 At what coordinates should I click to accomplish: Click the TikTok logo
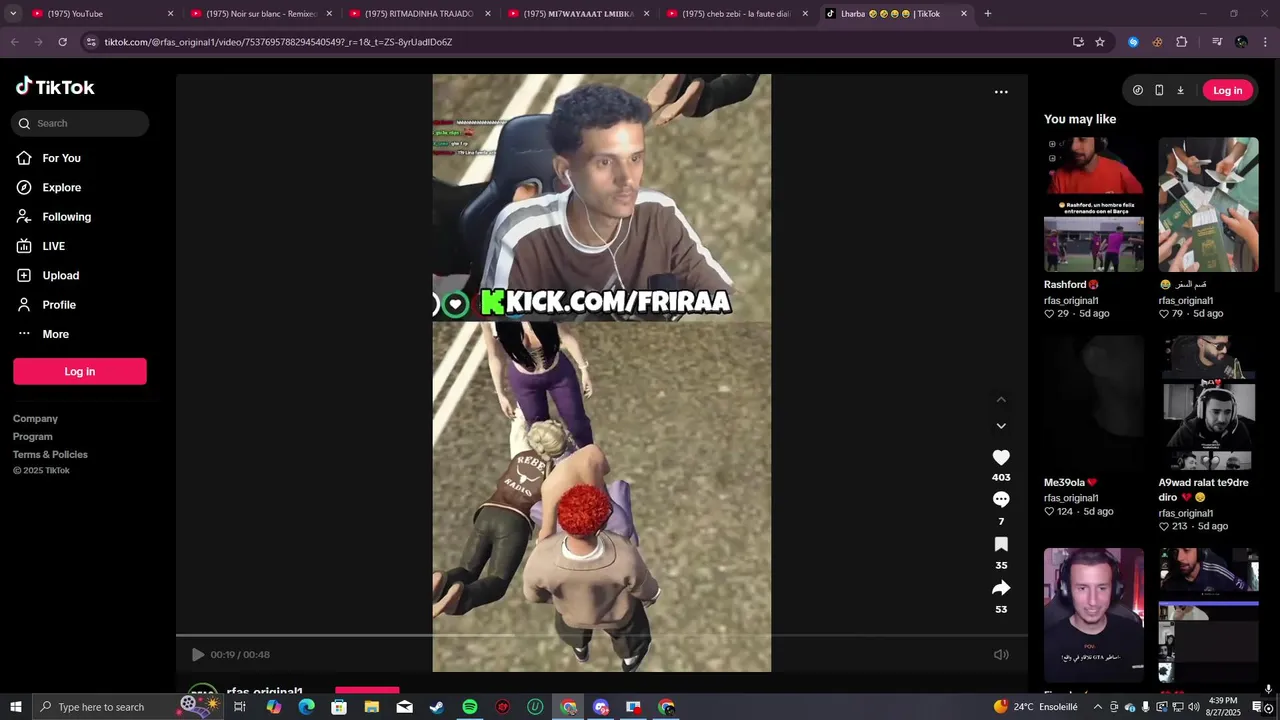coord(55,87)
